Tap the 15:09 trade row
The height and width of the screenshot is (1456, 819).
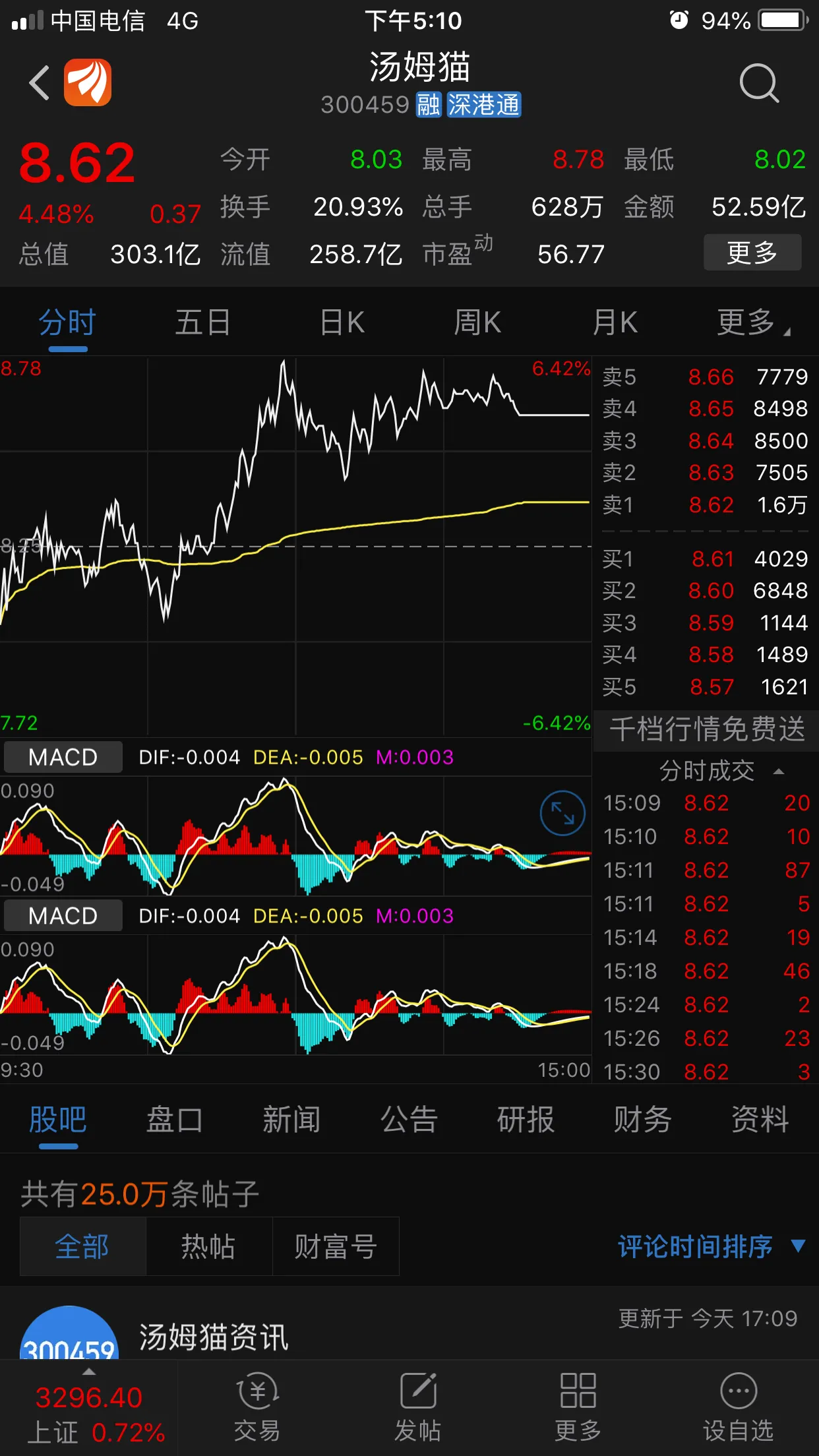706,803
